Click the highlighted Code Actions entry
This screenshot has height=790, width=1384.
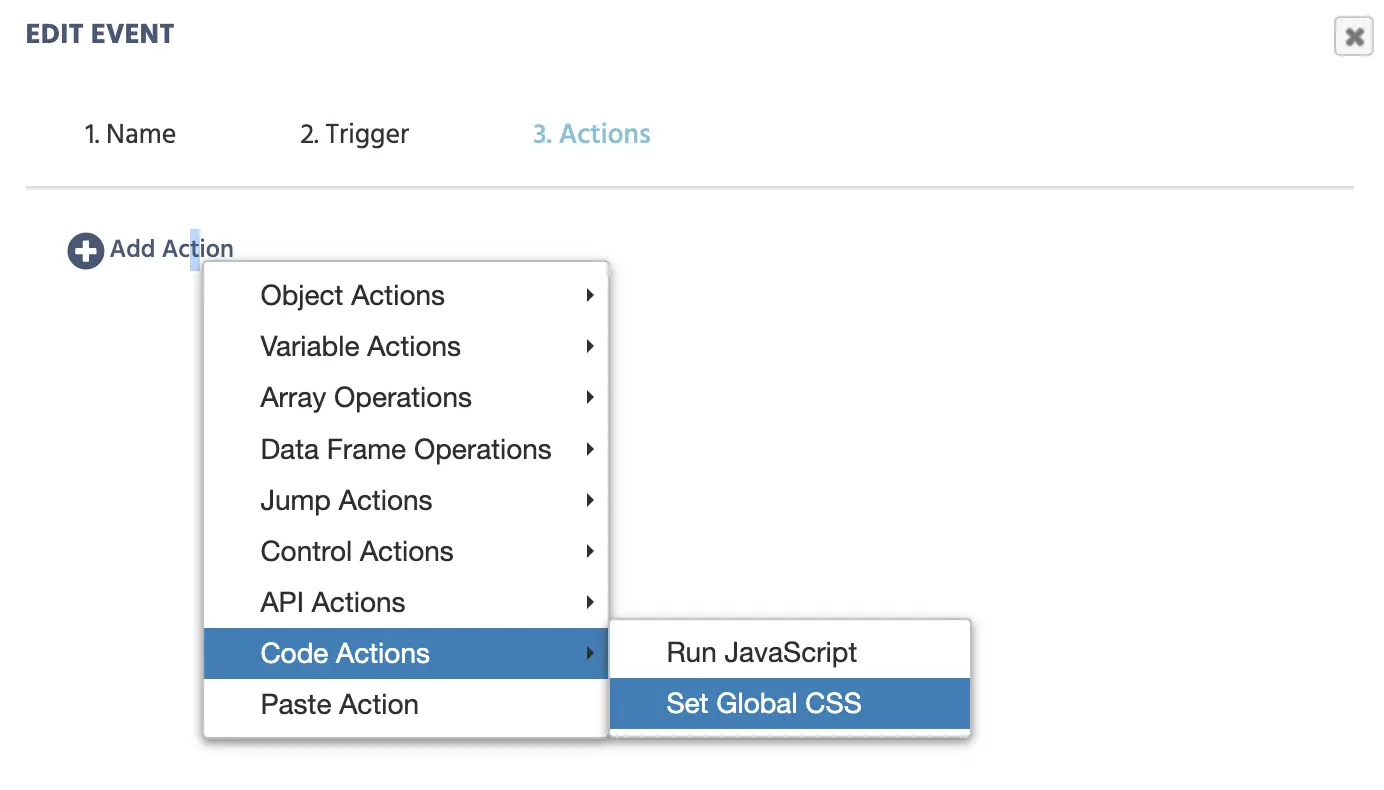[345, 654]
